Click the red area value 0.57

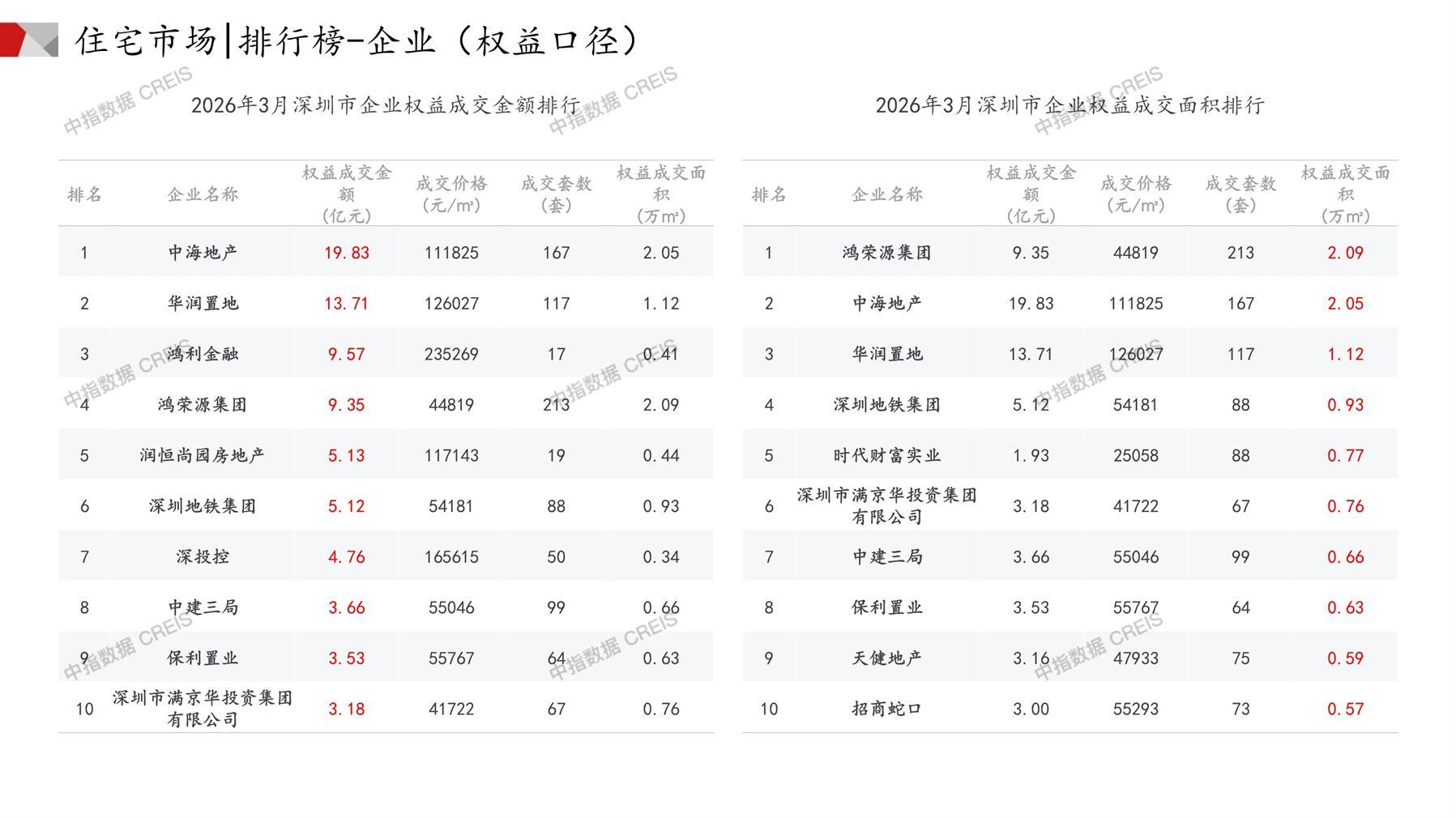coord(1345,709)
